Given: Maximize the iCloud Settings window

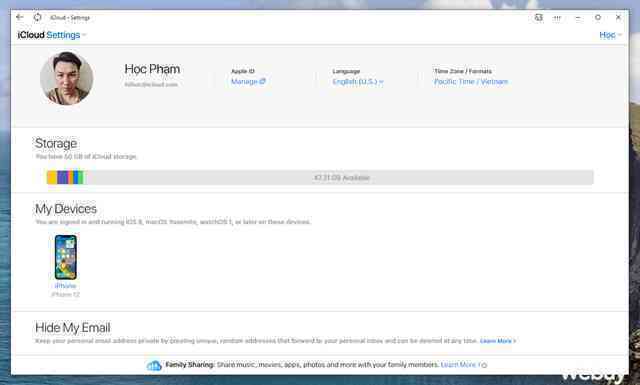Looking at the screenshot, I should coord(598,17).
